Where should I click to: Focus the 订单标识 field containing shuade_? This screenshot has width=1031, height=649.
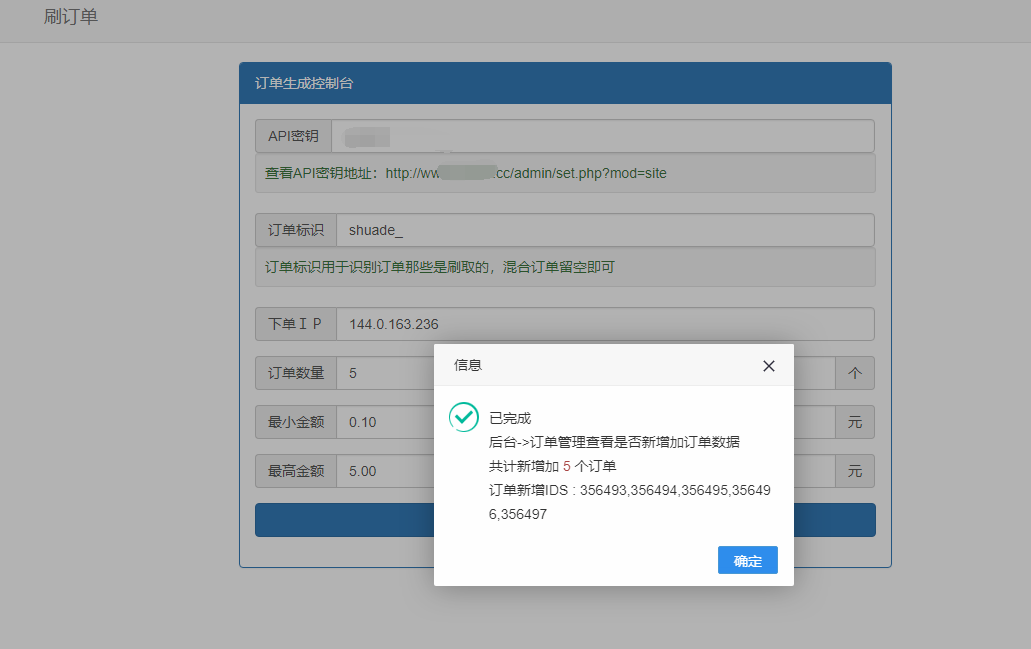[x=605, y=230]
